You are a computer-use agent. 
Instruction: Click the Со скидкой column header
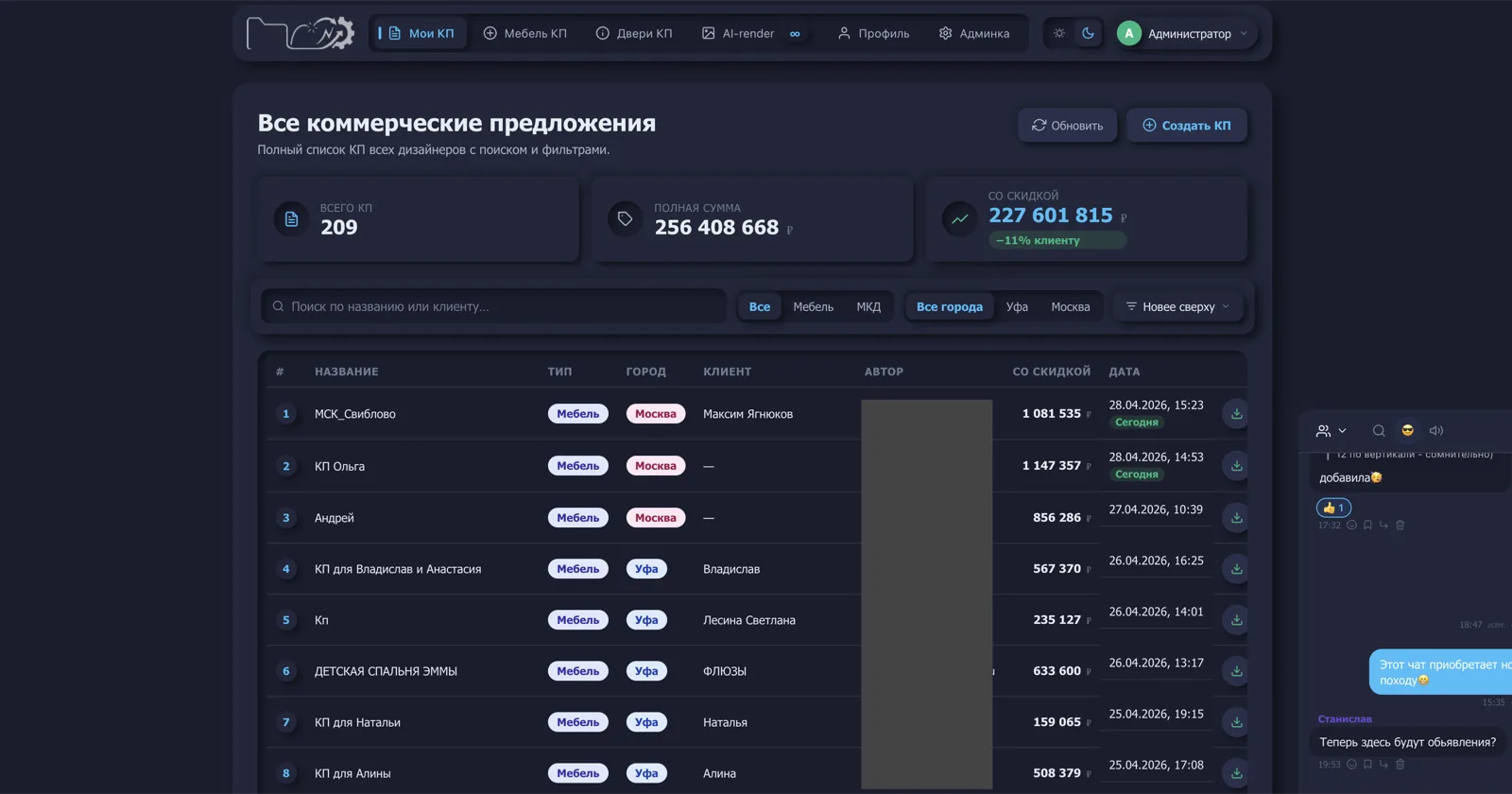pos(1051,371)
